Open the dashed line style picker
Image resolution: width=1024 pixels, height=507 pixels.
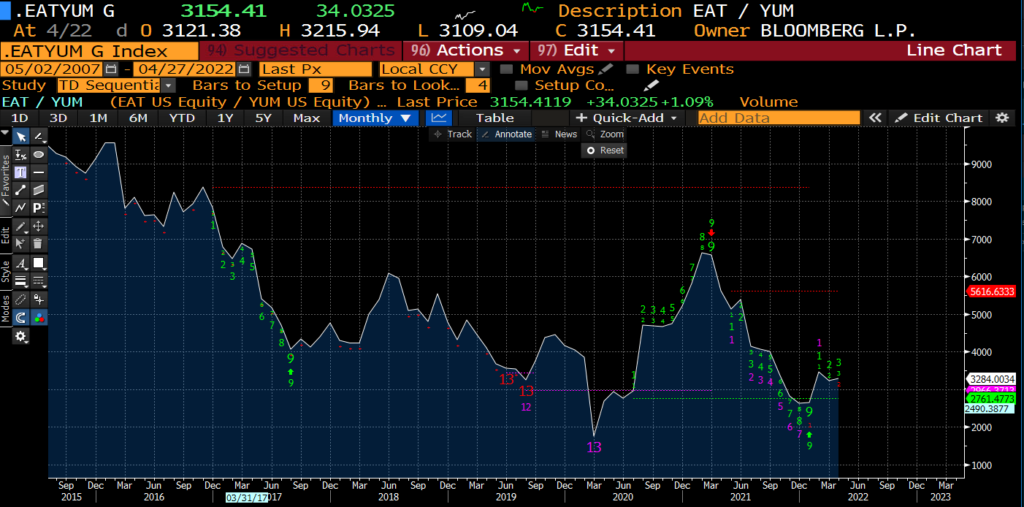tap(39, 282)
